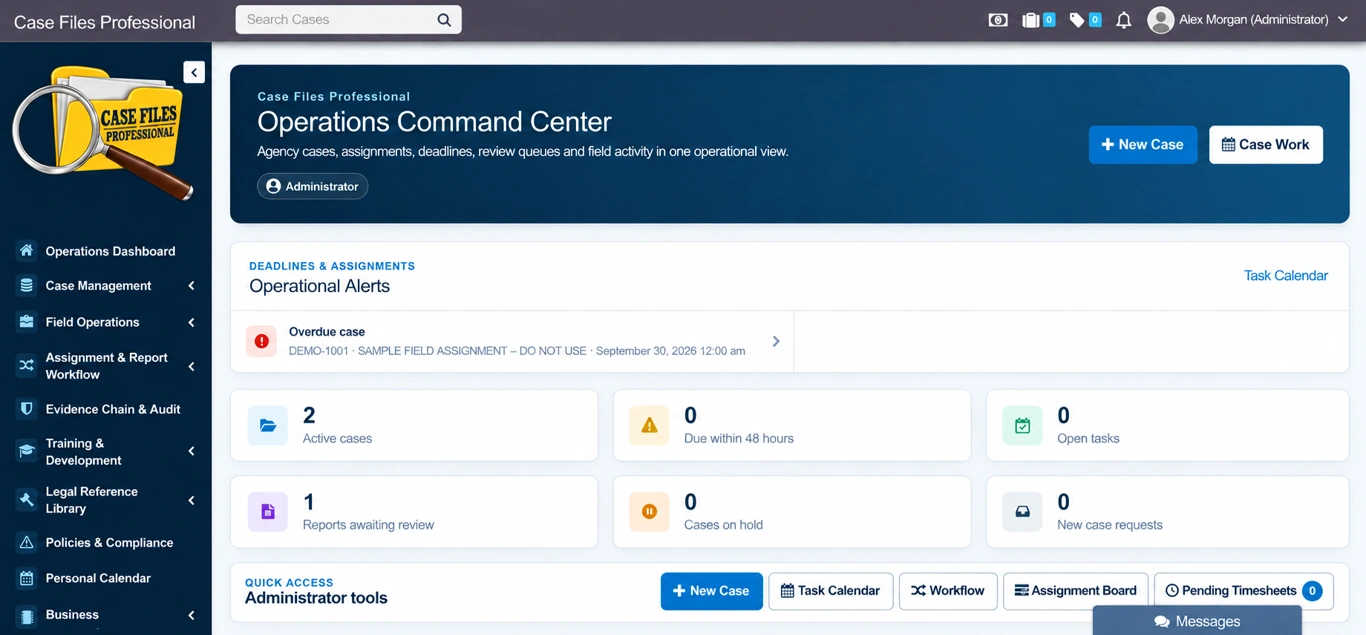1366x635 pixels.
Task: Click the Policies & Compliance warning icon
Action: pyautogui.click(x=27, y=543)
